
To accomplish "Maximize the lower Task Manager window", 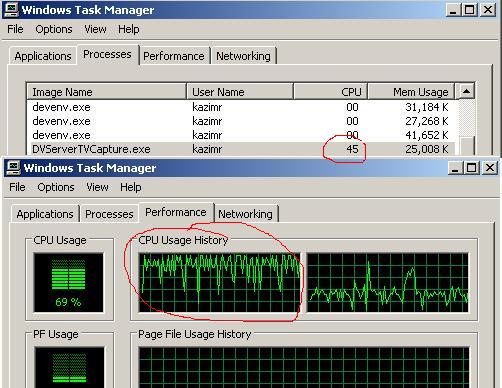I will tap(471, 168).
